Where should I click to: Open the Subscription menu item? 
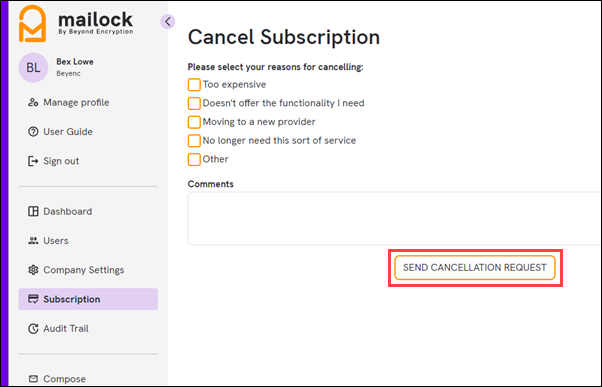88,299
